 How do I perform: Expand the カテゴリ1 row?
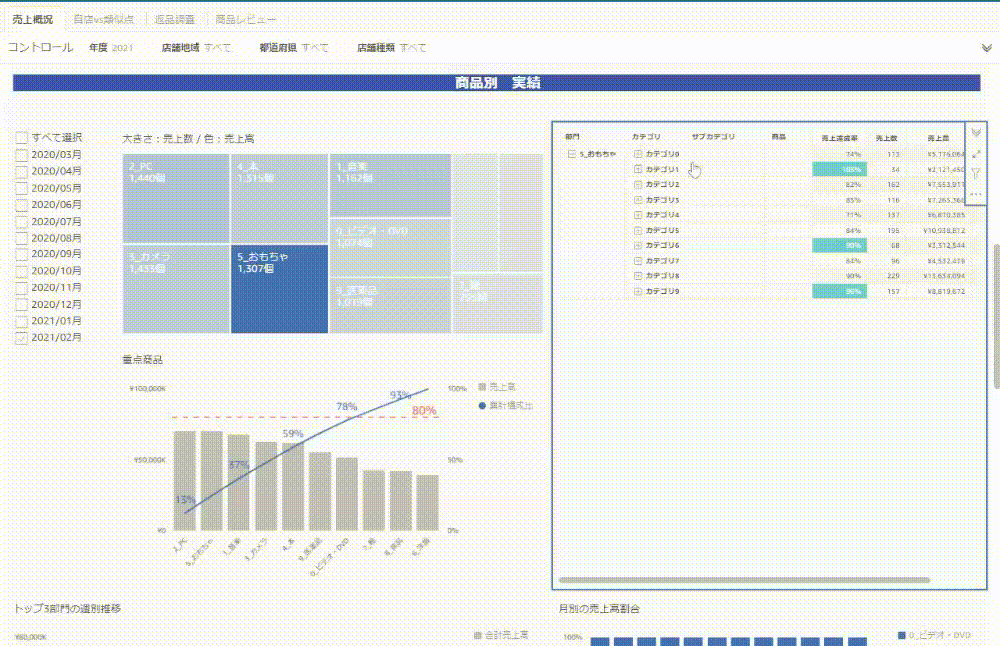pos(638,169)
